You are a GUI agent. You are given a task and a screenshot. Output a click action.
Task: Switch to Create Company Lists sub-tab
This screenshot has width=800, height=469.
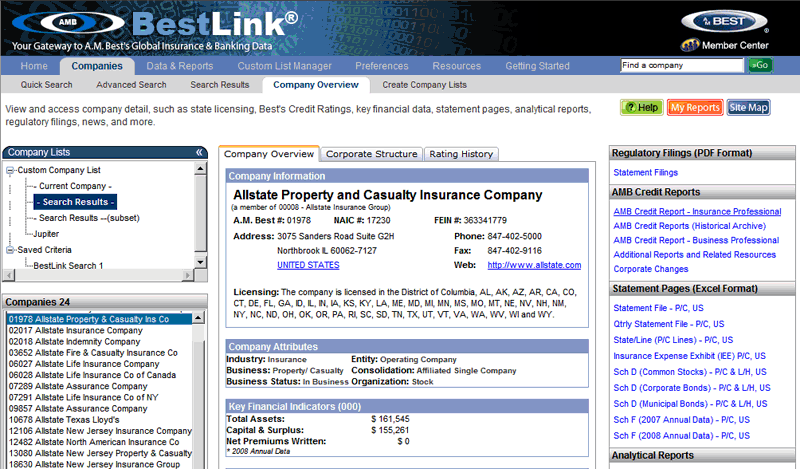click(424, 85)
